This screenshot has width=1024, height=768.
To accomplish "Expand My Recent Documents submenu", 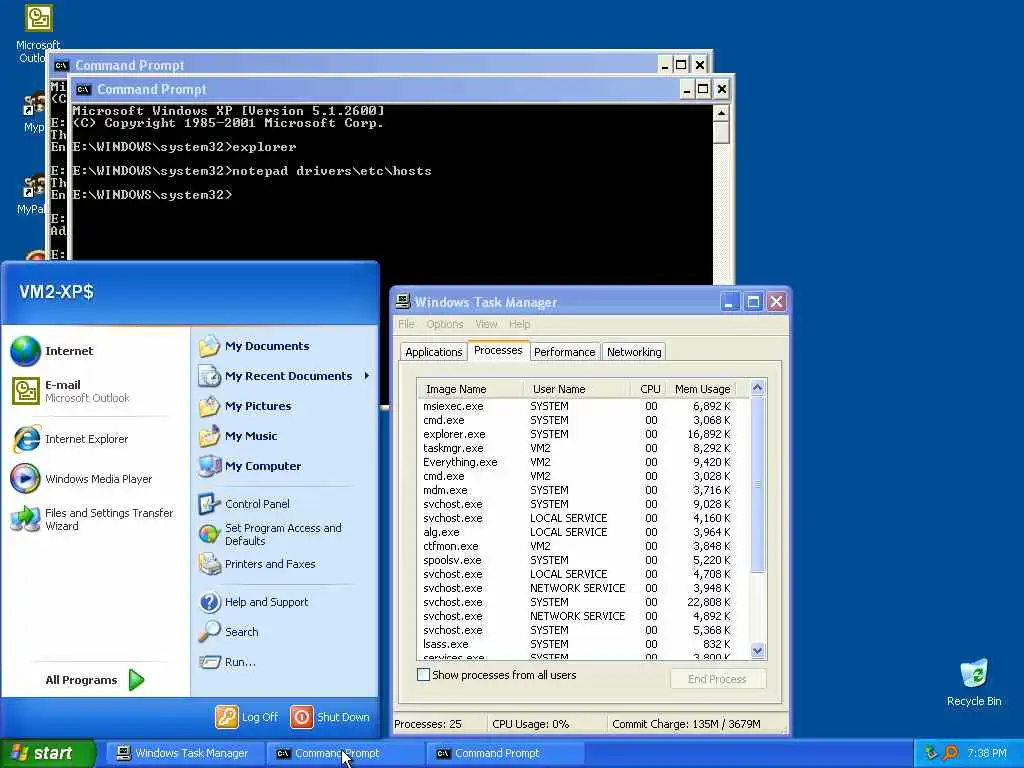I will pyautogui.click(x=284, y=376).
